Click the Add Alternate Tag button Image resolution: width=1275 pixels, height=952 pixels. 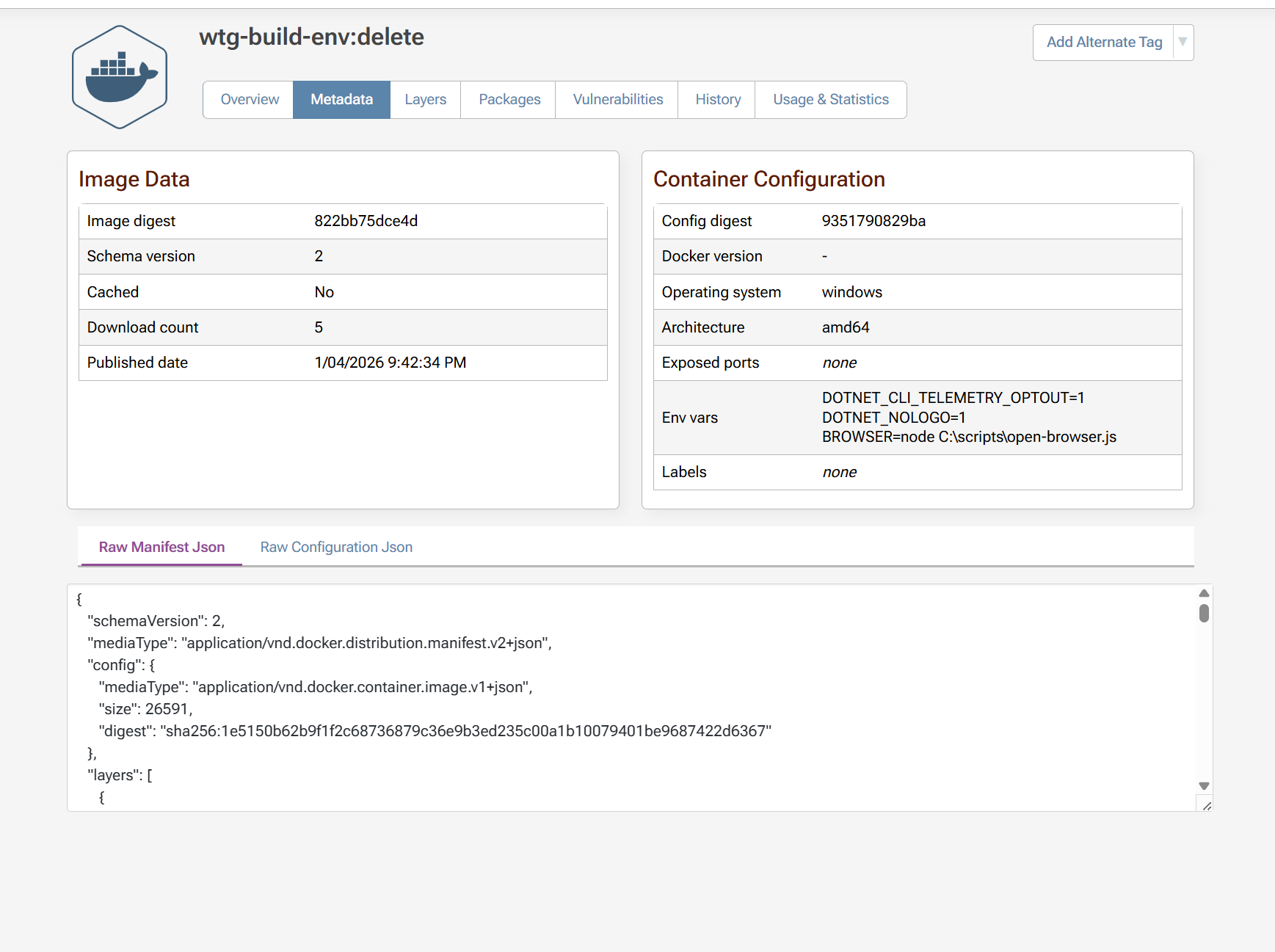(x=1103, y=43)
